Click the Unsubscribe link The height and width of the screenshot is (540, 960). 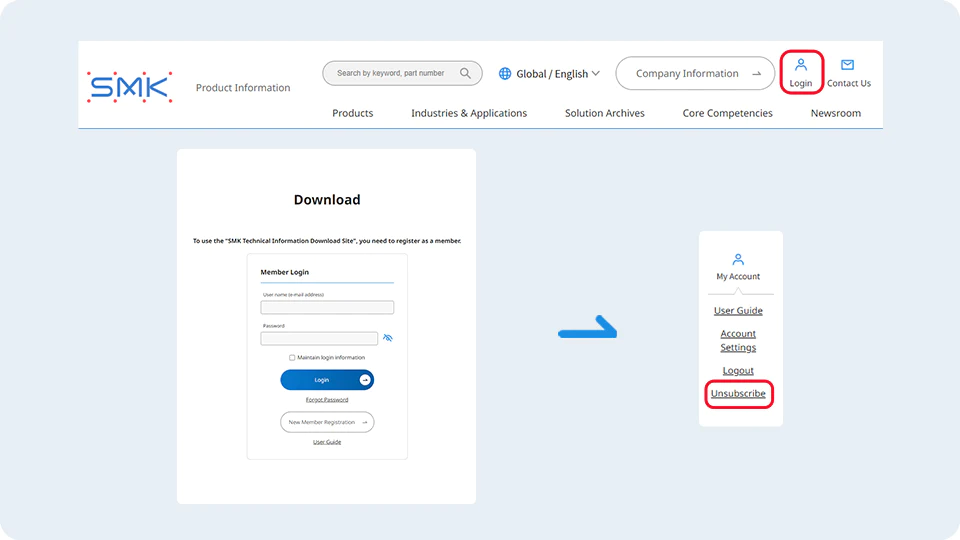[738, 394]
